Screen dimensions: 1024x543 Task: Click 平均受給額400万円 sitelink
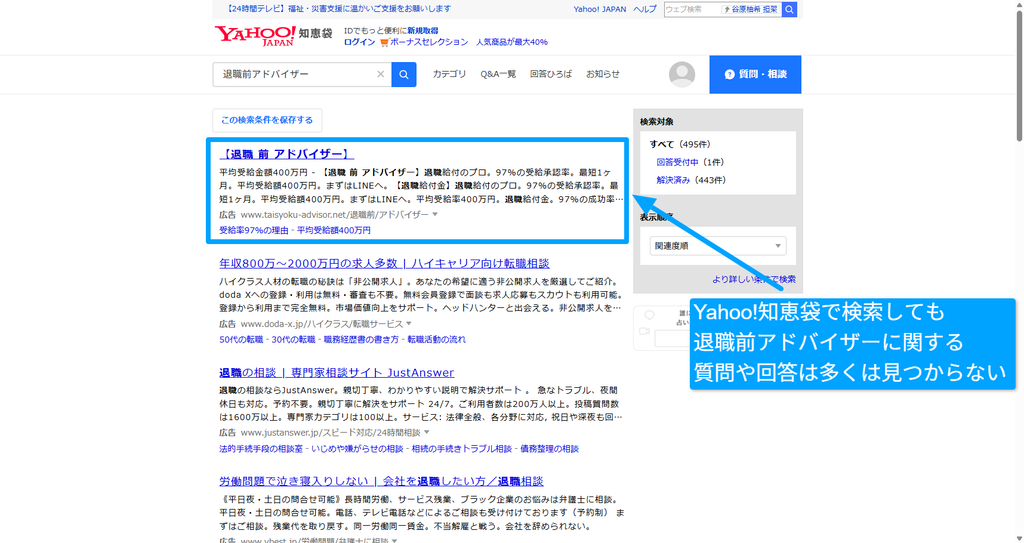(x=334, y=230)
